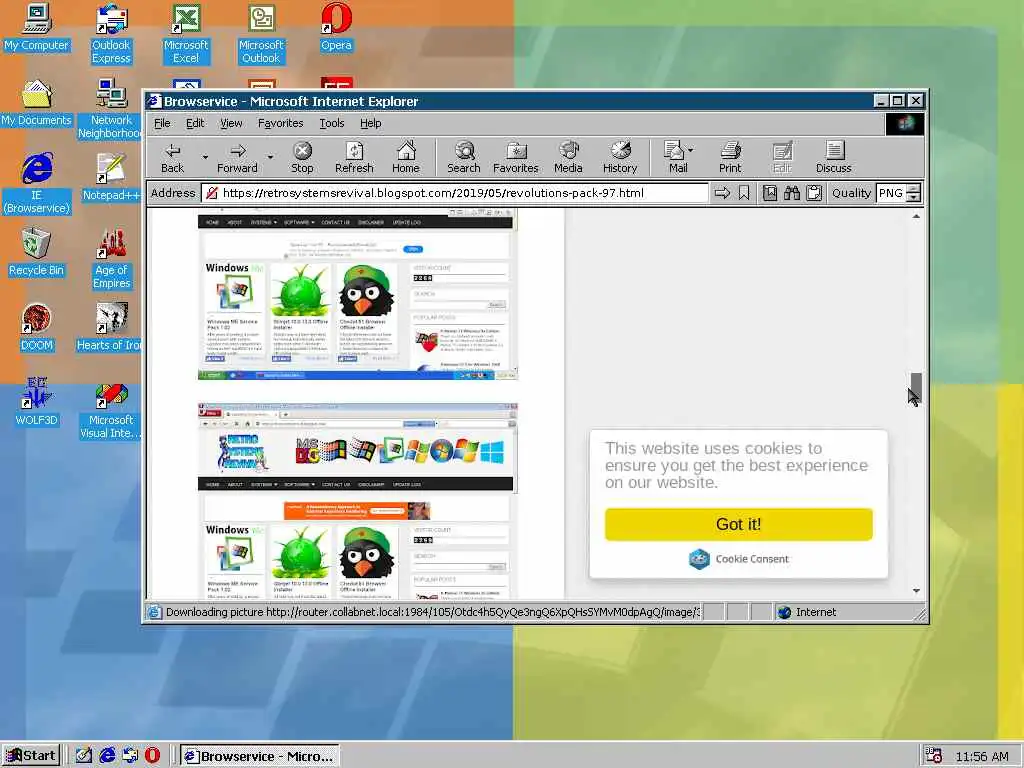
Task: Click the scrollbar down arrow
Action: point(916,590)
